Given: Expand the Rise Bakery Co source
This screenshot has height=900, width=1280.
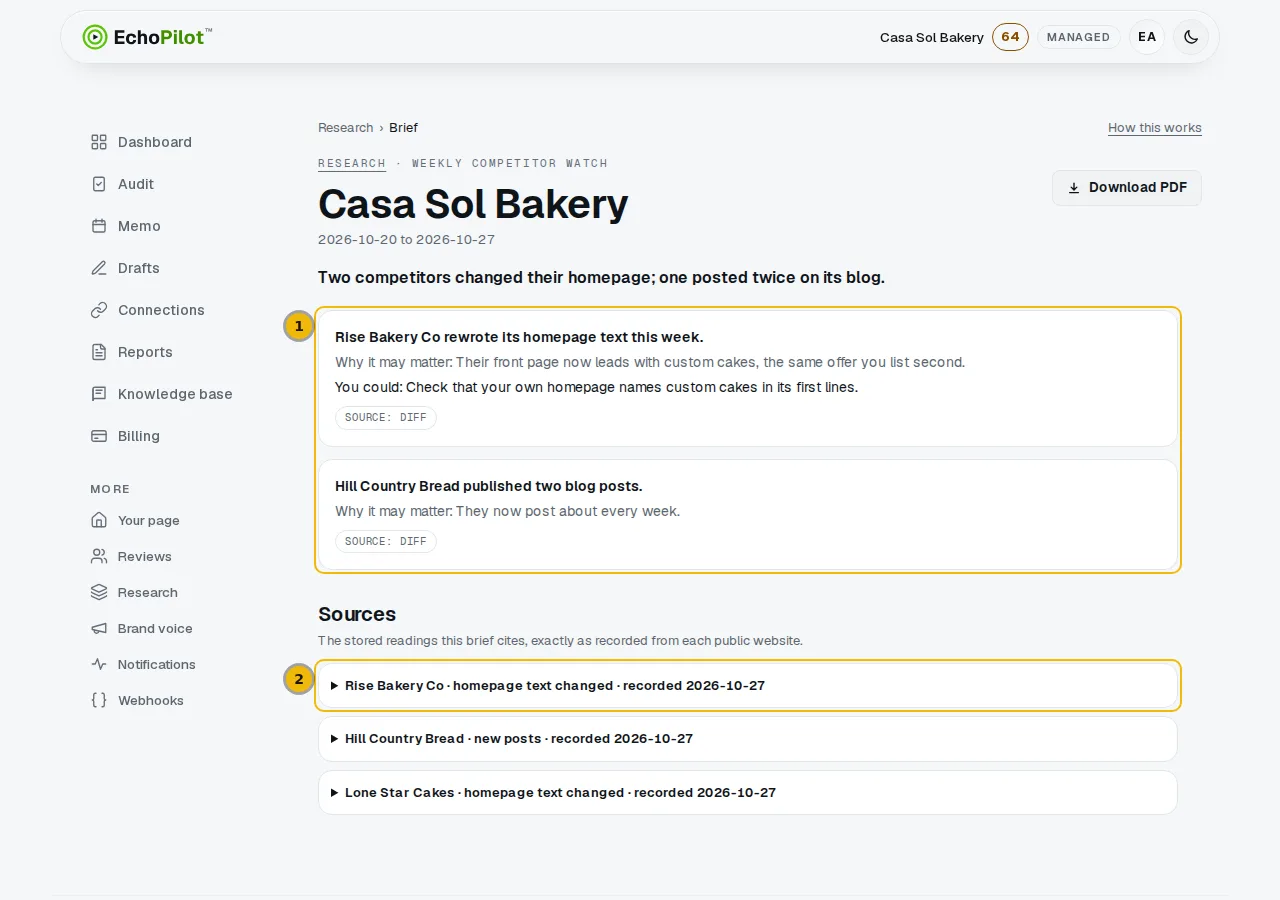Looking at the screenshot, I should [x=748, y=686].
